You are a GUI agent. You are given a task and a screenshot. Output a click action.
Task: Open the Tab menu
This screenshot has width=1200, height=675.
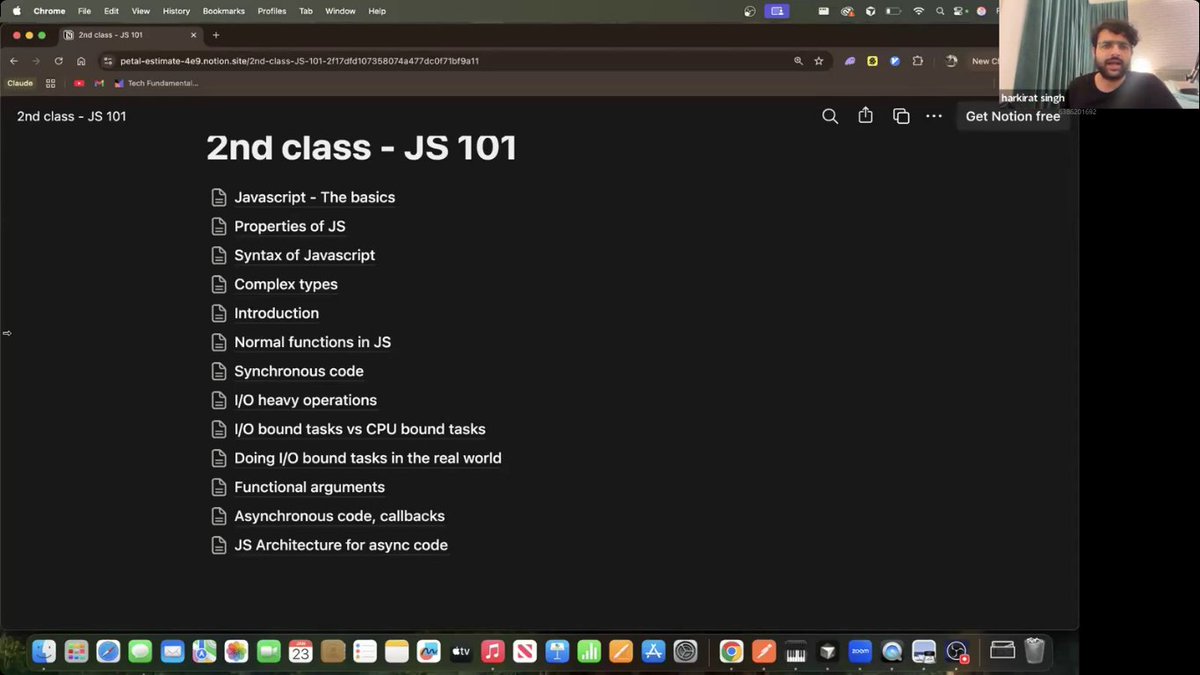tap(306, 11)
